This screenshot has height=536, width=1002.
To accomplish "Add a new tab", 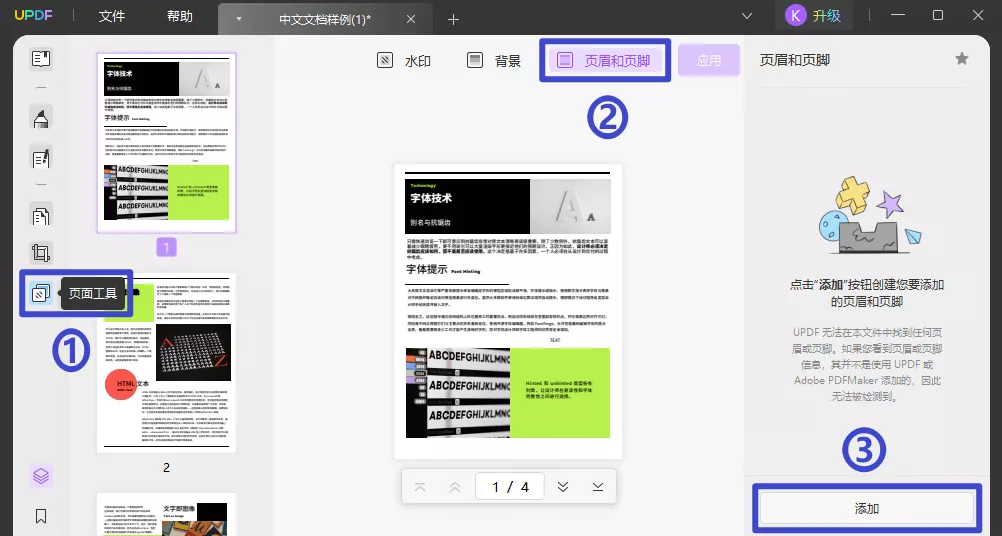I will click(453, 19).
